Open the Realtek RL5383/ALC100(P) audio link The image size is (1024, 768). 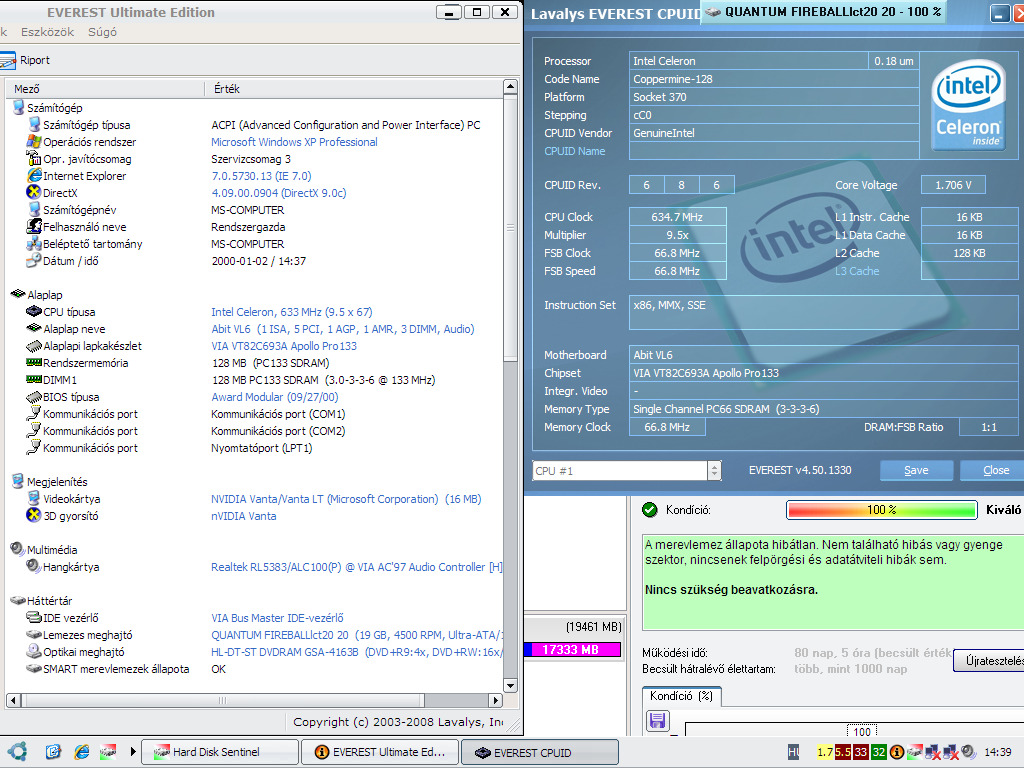[x=357, y=567]
